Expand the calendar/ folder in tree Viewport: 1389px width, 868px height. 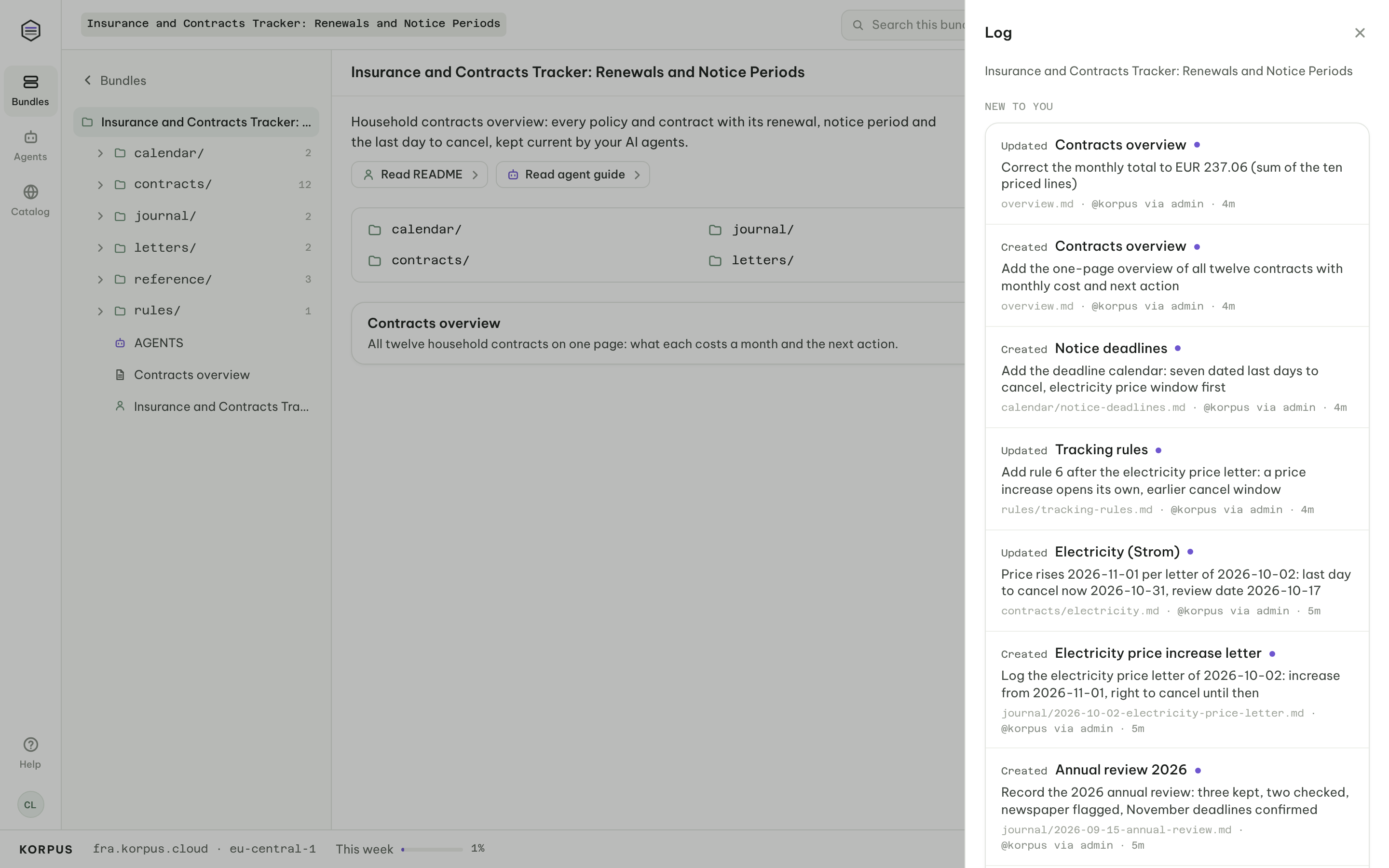pos(100,153)
